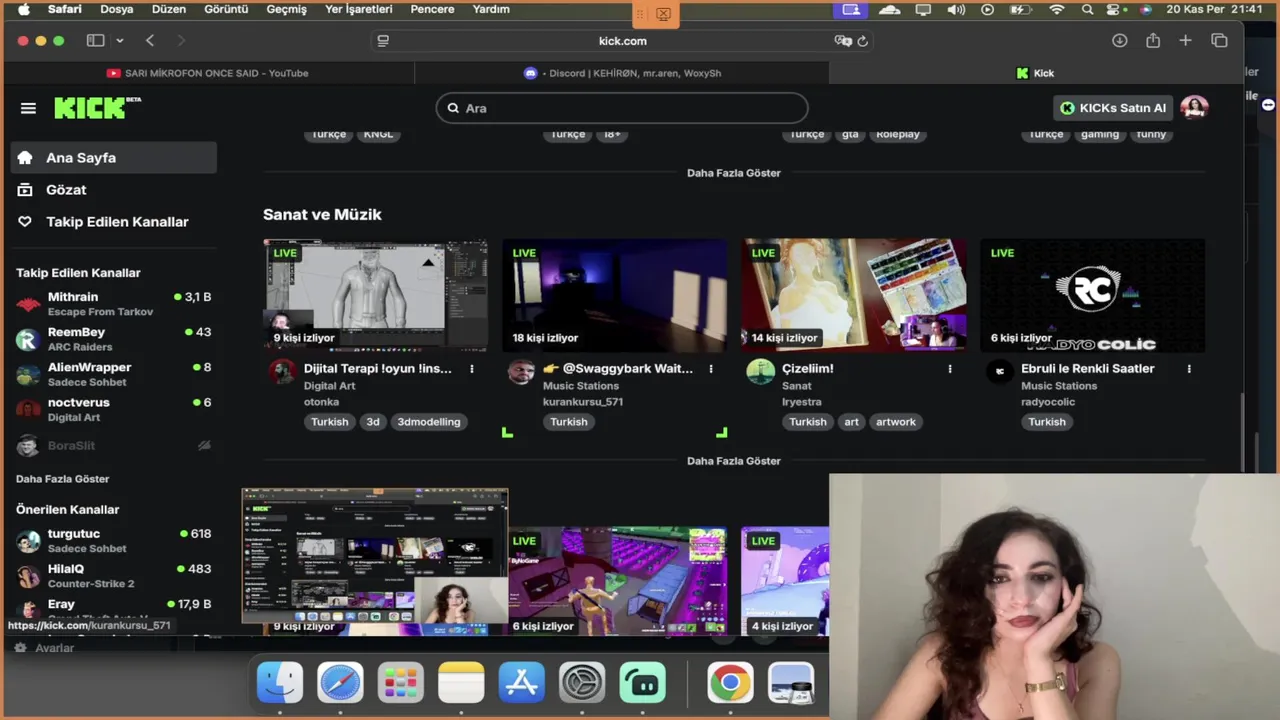Viewport: 1280px width, 720px height.
Task: Open the user profile avatar menu
Action: tap(1194, 108)
